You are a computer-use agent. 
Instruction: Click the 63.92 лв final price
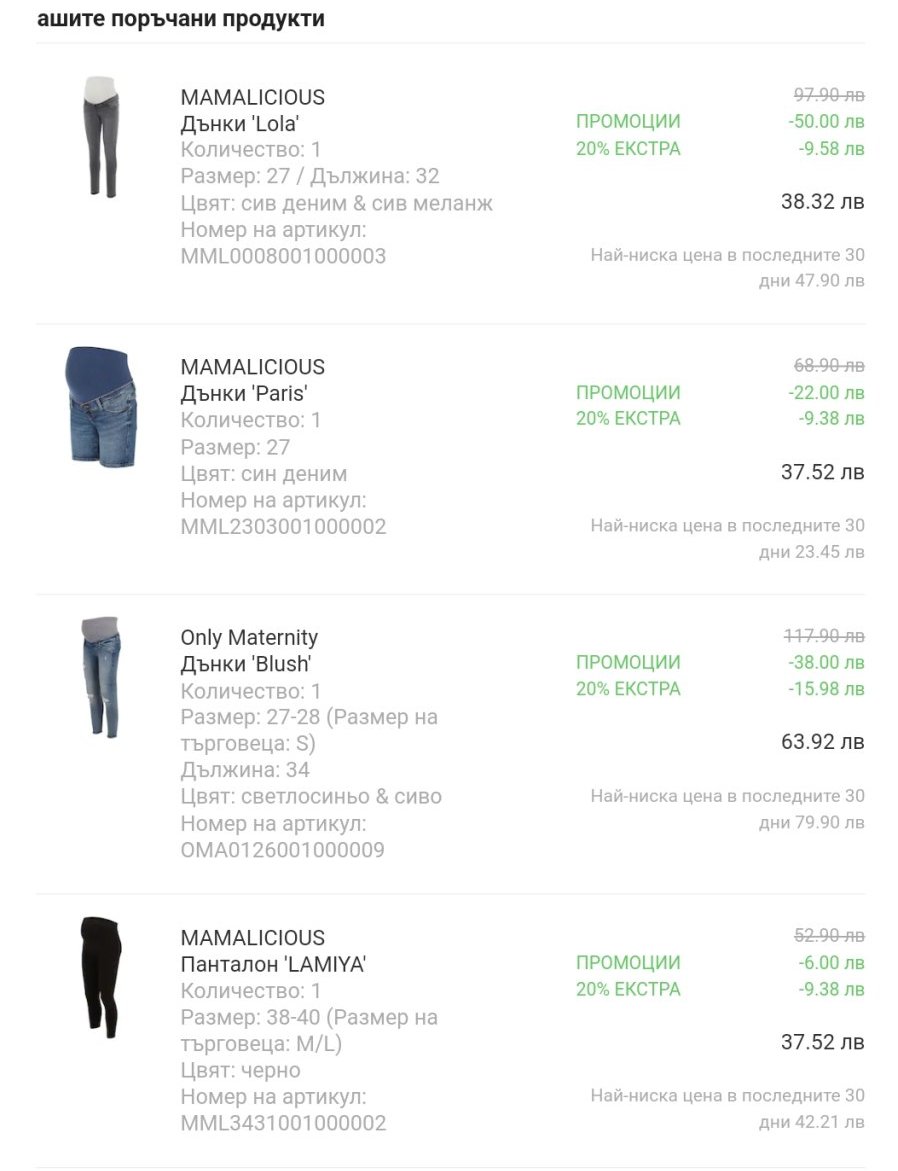822,742
